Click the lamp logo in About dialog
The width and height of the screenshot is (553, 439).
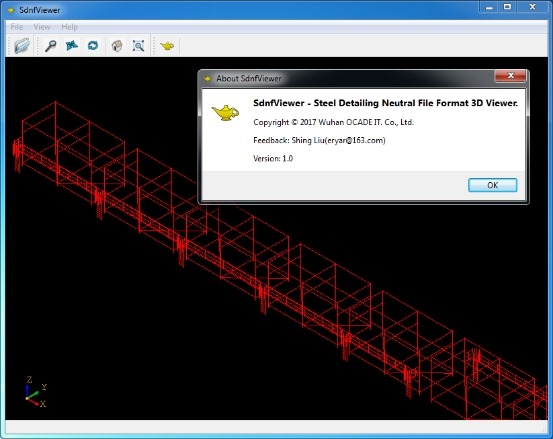pos(225,112)
